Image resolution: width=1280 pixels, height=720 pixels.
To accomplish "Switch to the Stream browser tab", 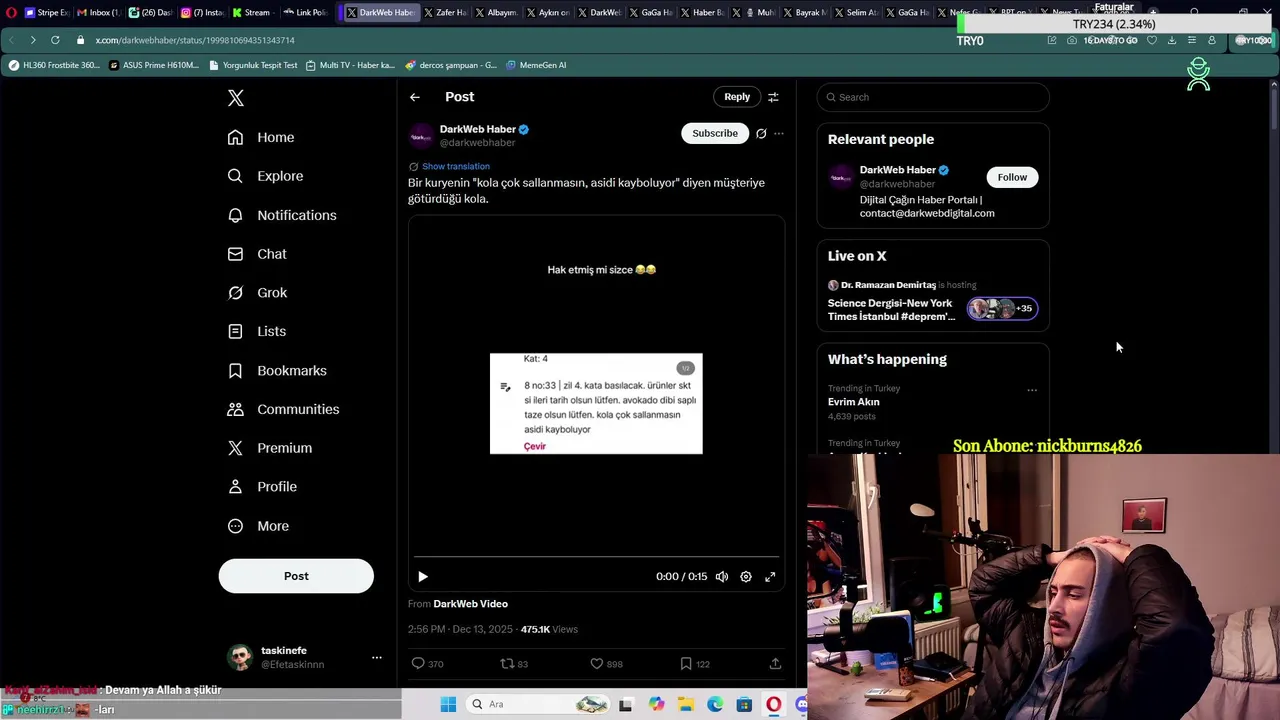I will pos(251,13).
